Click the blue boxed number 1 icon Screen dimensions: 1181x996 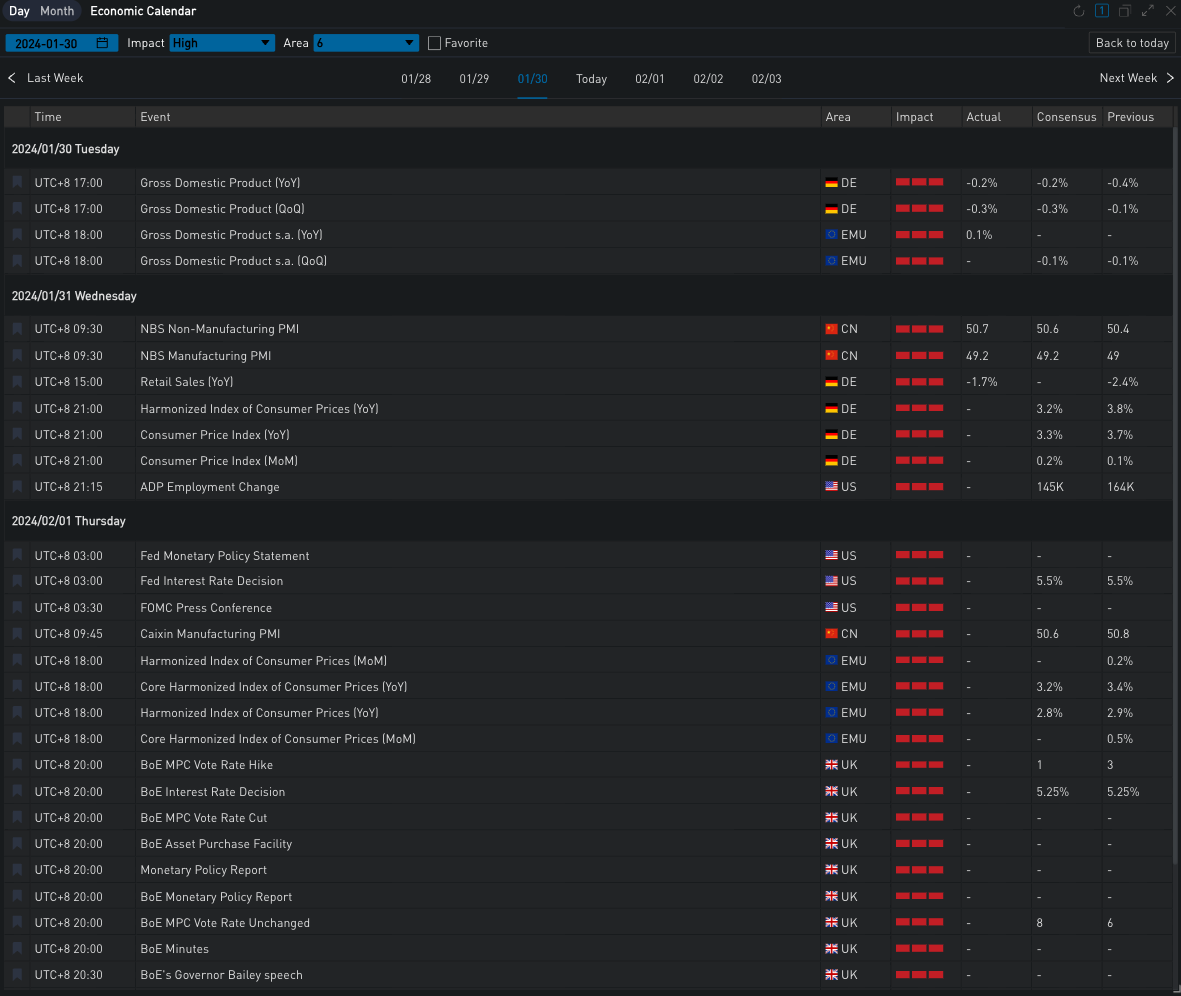pos(1102,12)
